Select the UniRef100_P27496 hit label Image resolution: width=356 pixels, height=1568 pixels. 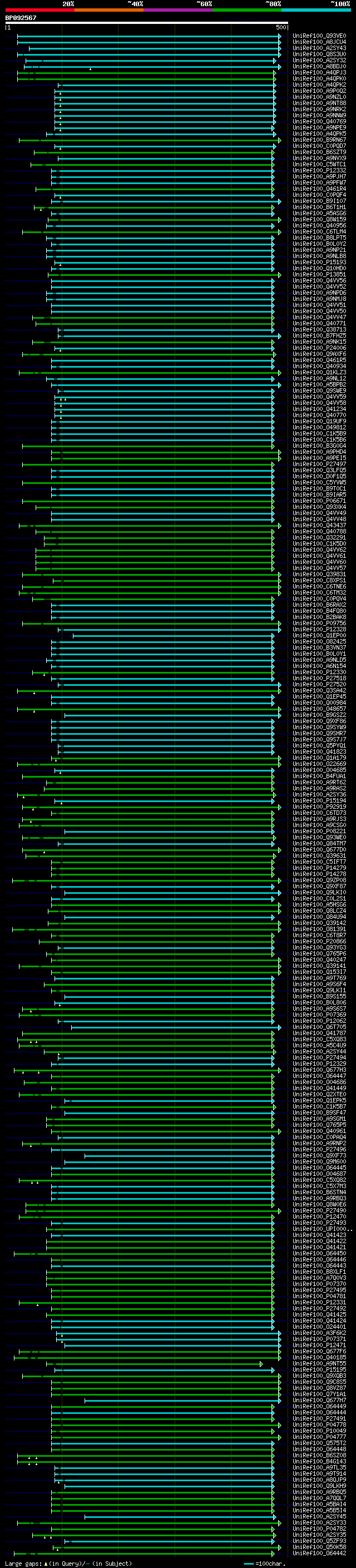tap(319, 1149)
